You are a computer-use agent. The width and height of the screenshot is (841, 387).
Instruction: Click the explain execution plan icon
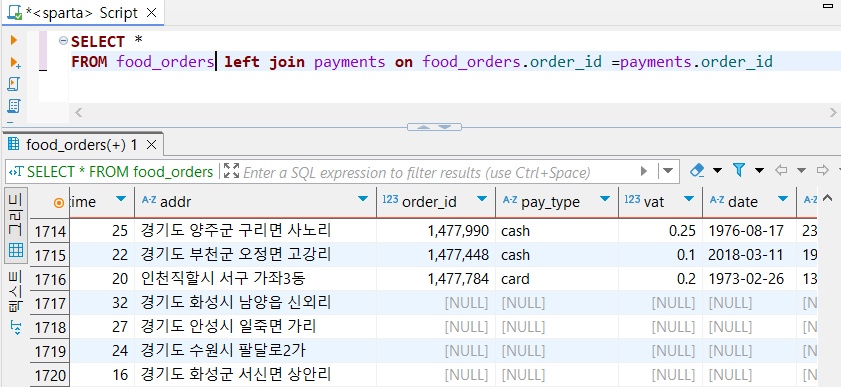[x=14, y=84]
